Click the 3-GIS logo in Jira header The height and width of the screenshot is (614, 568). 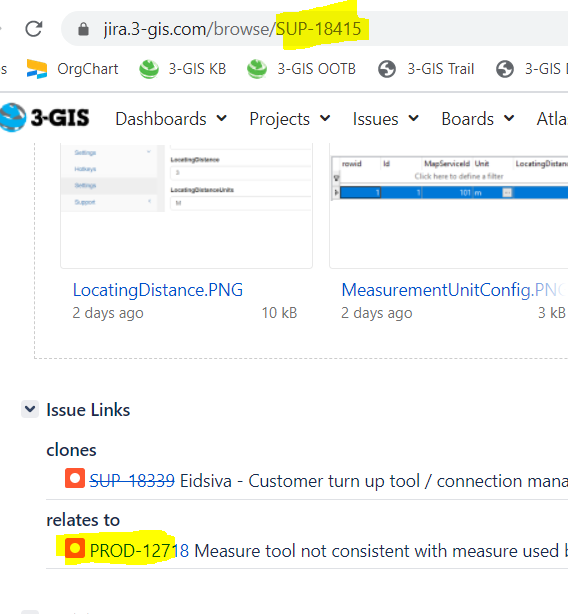click(45, 117)
